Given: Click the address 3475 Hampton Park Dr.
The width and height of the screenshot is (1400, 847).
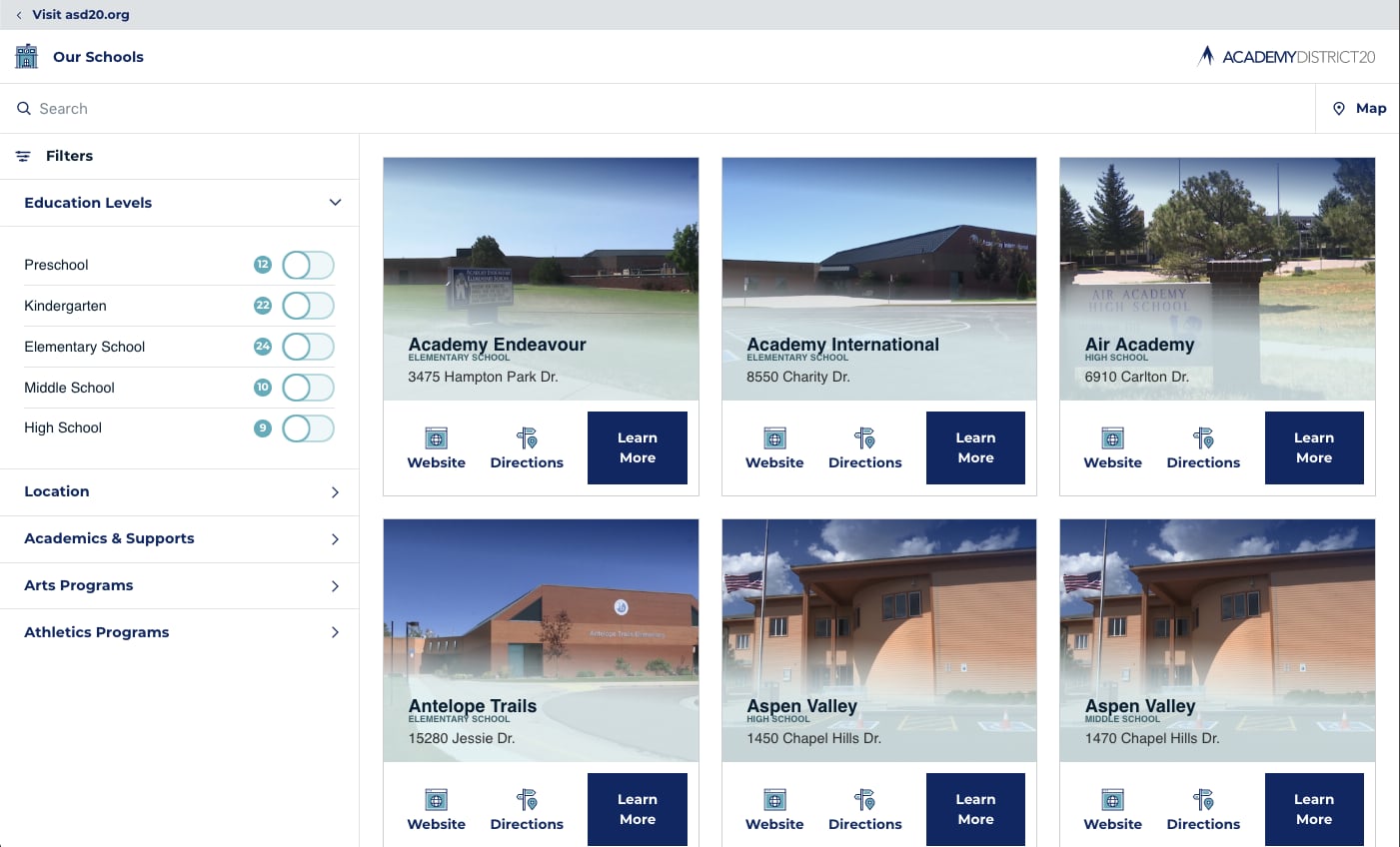Looking at the screenshot, I should coord(483,377).
